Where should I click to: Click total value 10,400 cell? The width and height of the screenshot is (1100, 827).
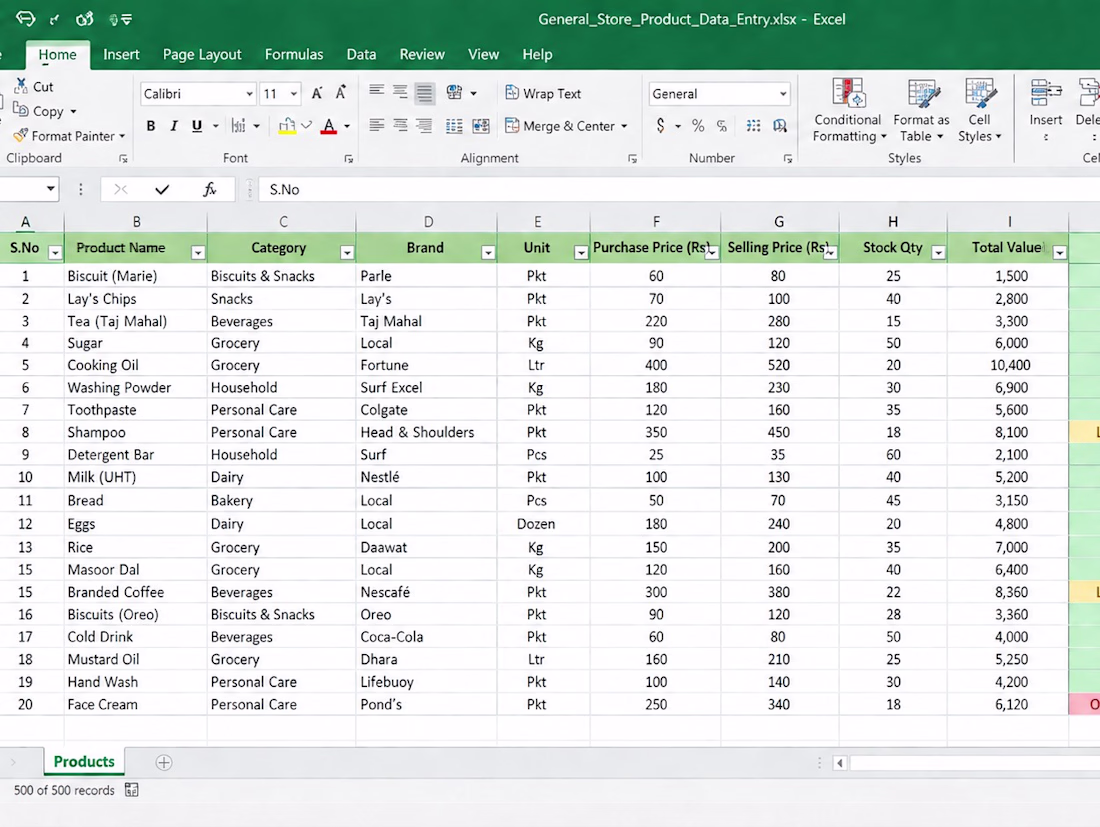(x=1008, y=365)
